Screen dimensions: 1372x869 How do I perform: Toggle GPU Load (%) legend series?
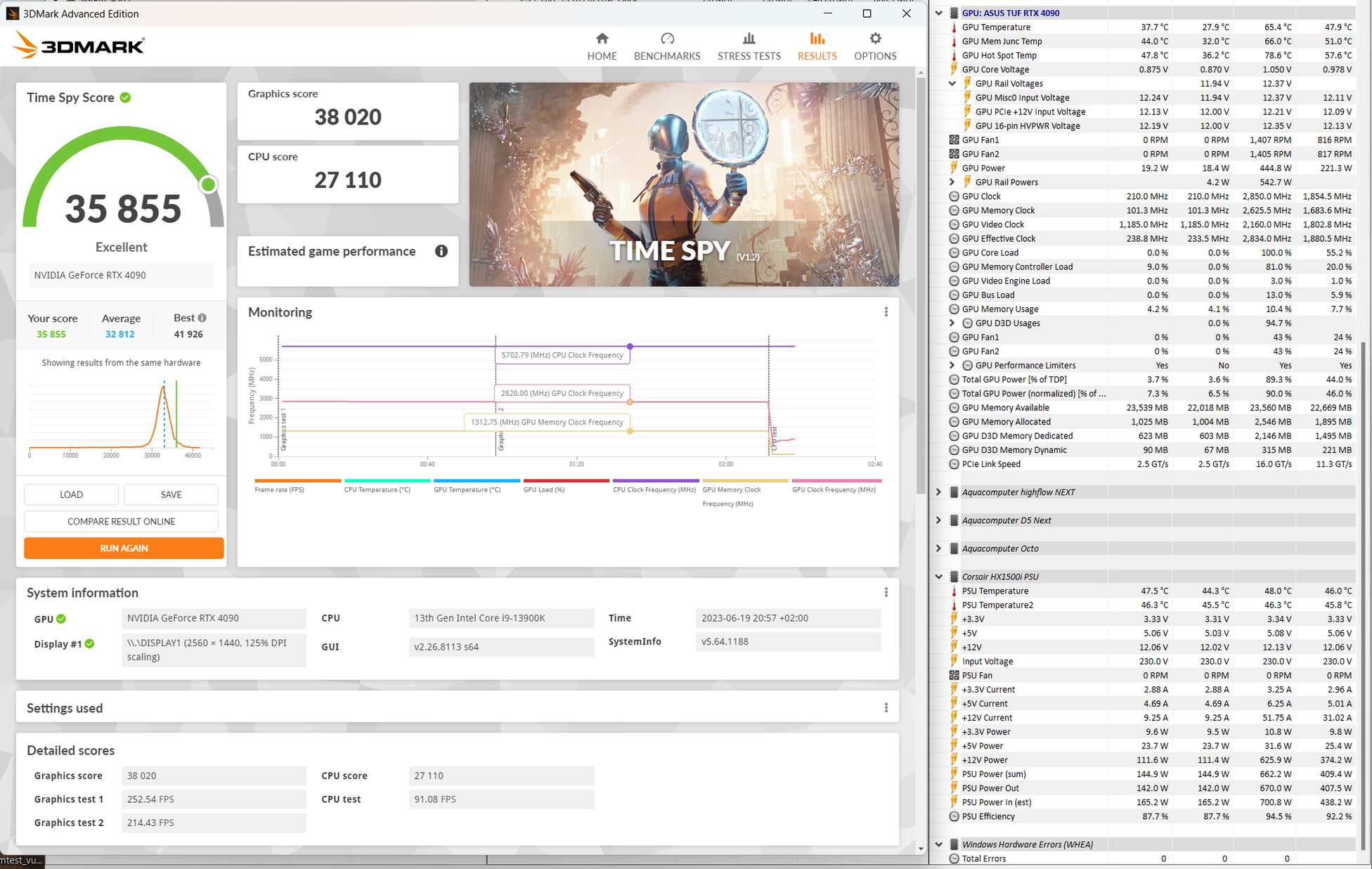pyautogui.click(x=544, y=489)
